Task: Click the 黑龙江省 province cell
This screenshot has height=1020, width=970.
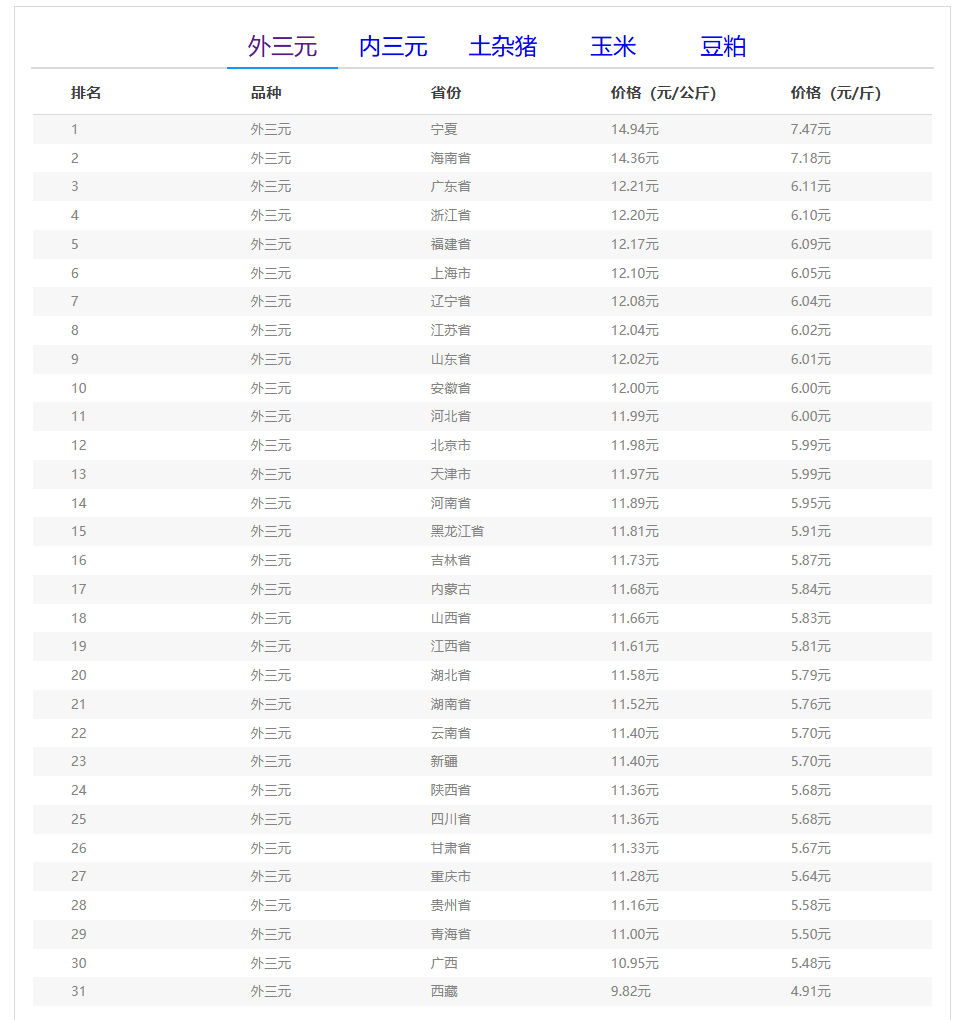Action: click(457, 531)
